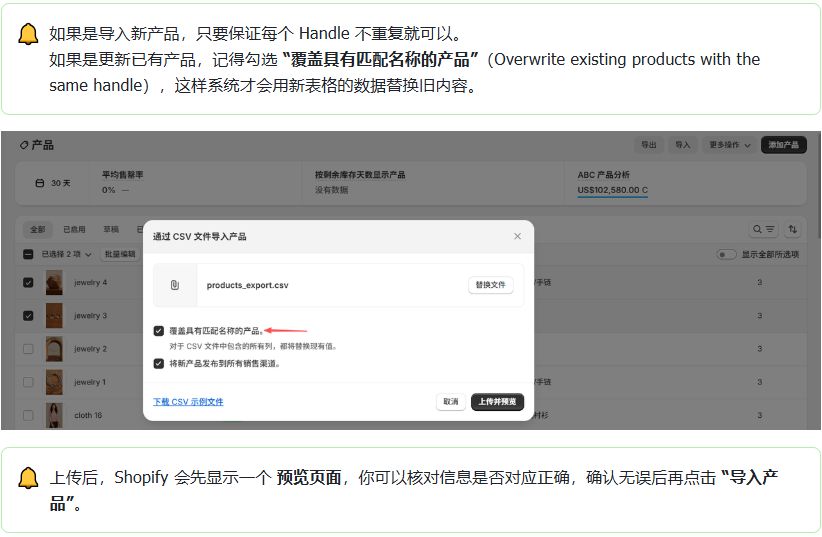Open the jewelry 2 product thumbnail
Image resolution: width=822 pixels, height=537 pixels.
tap(54, 349)
